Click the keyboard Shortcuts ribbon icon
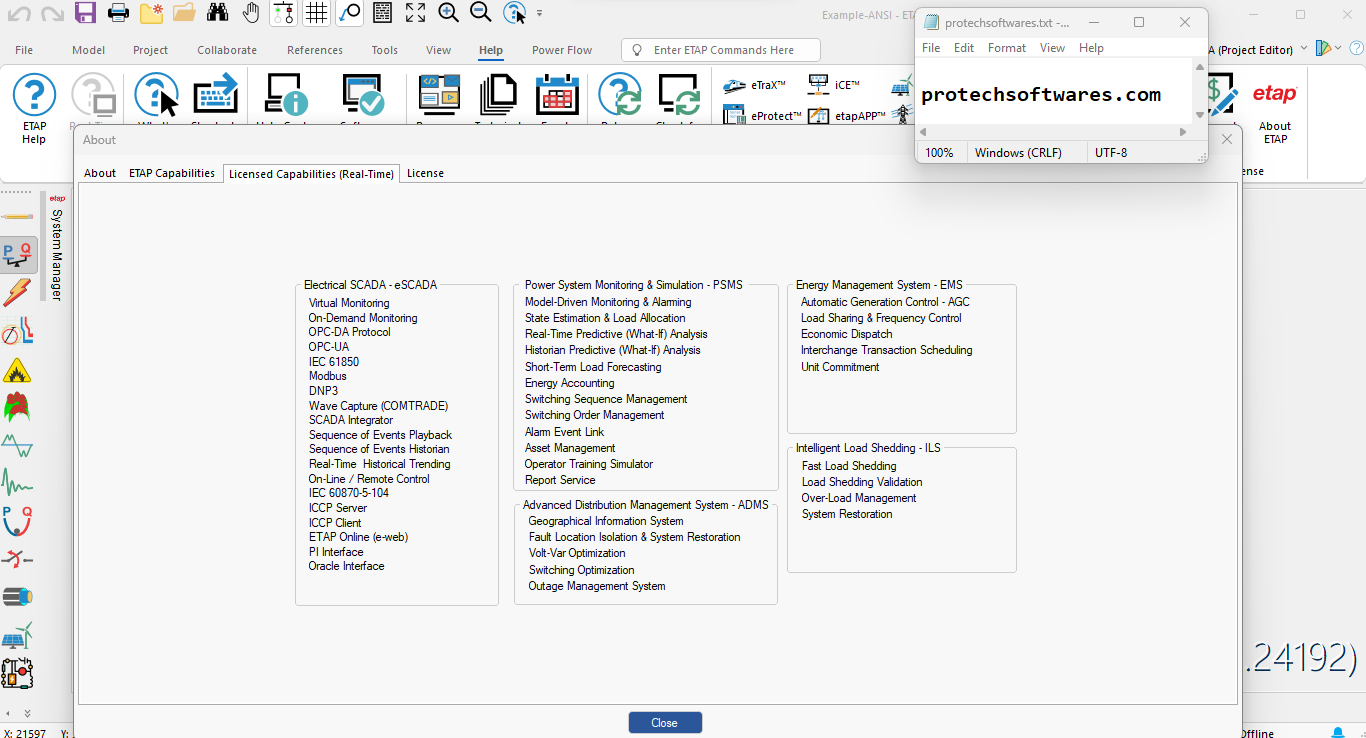The width and height of the screenshot is (1366, 738). pyautogui.click(x=215, y=95)
